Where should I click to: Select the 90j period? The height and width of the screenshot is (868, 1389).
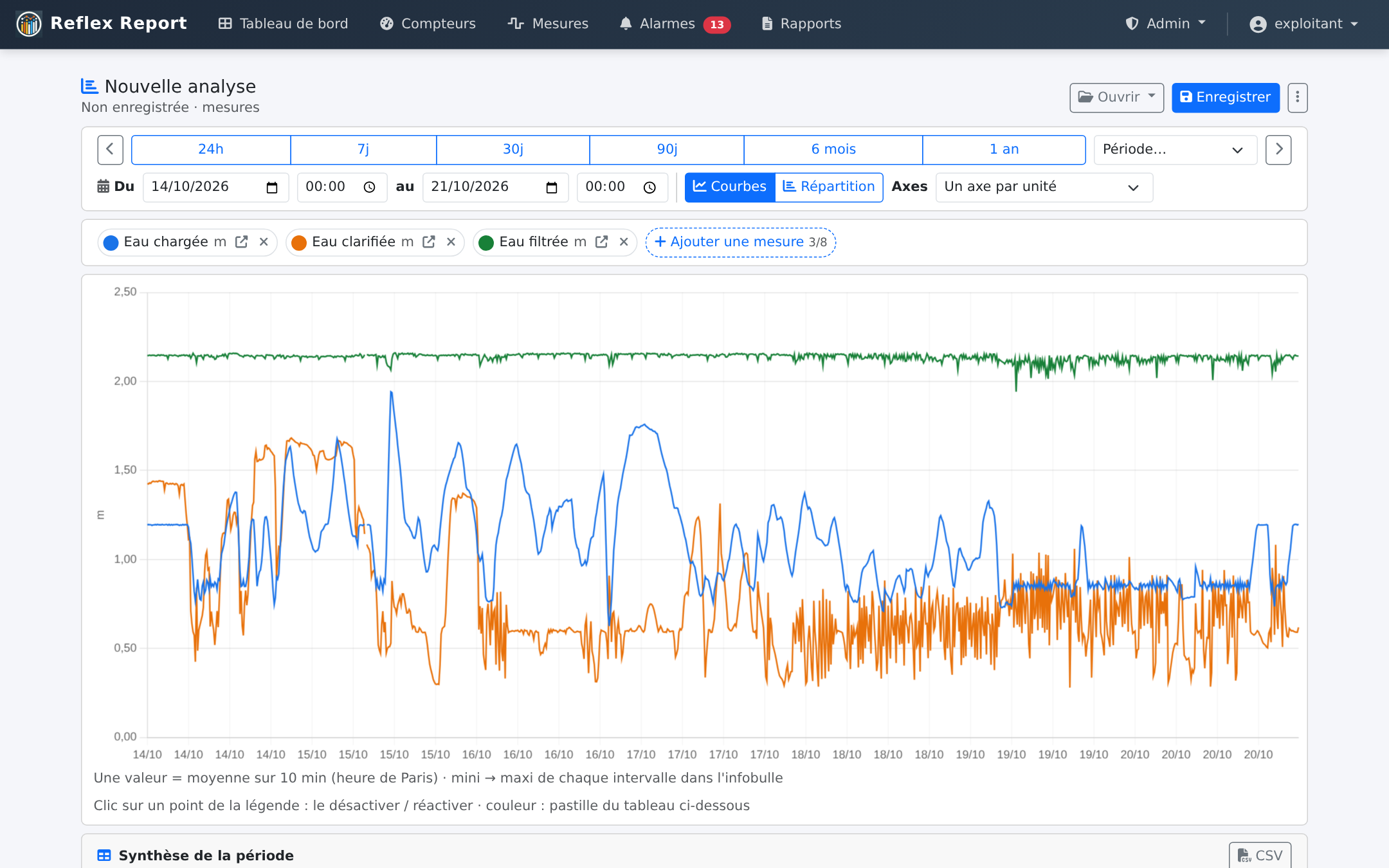[x=667, y=150]
